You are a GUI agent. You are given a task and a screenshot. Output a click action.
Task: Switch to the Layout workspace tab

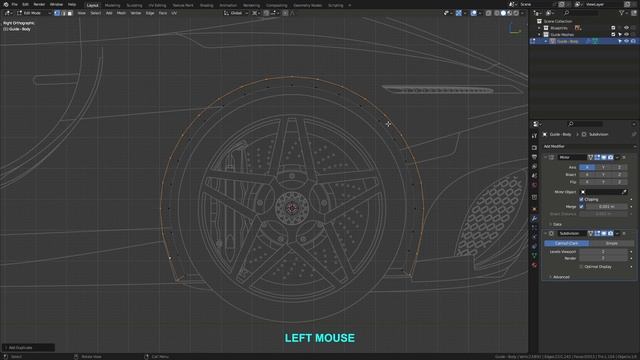(x=93, y=5)
